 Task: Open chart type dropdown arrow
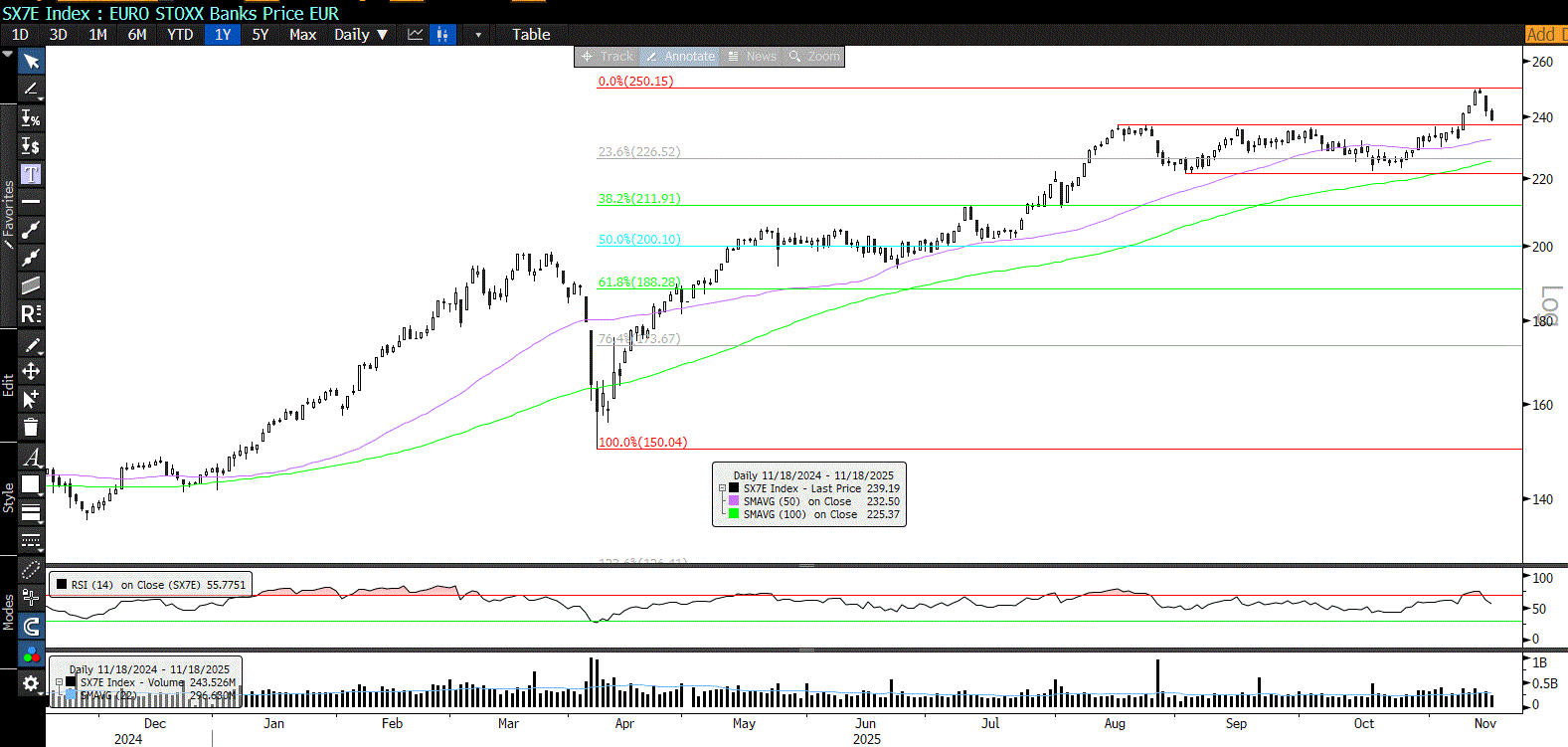pyautogui.click(x=478, y=35)
